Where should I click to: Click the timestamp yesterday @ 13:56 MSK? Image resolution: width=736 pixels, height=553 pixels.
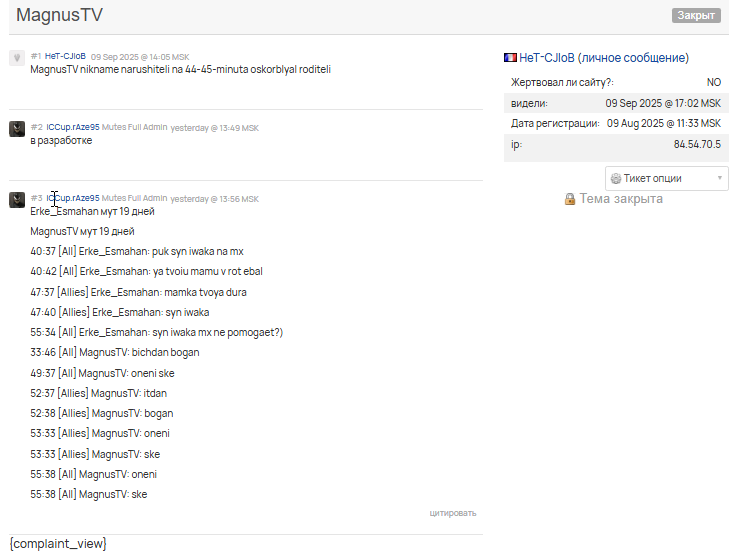click(215, 199)
